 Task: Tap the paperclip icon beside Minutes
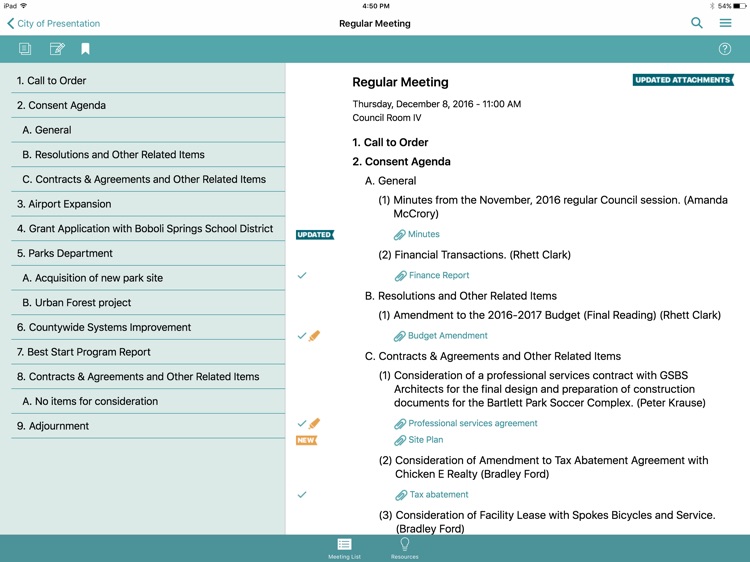coord(399,234)
